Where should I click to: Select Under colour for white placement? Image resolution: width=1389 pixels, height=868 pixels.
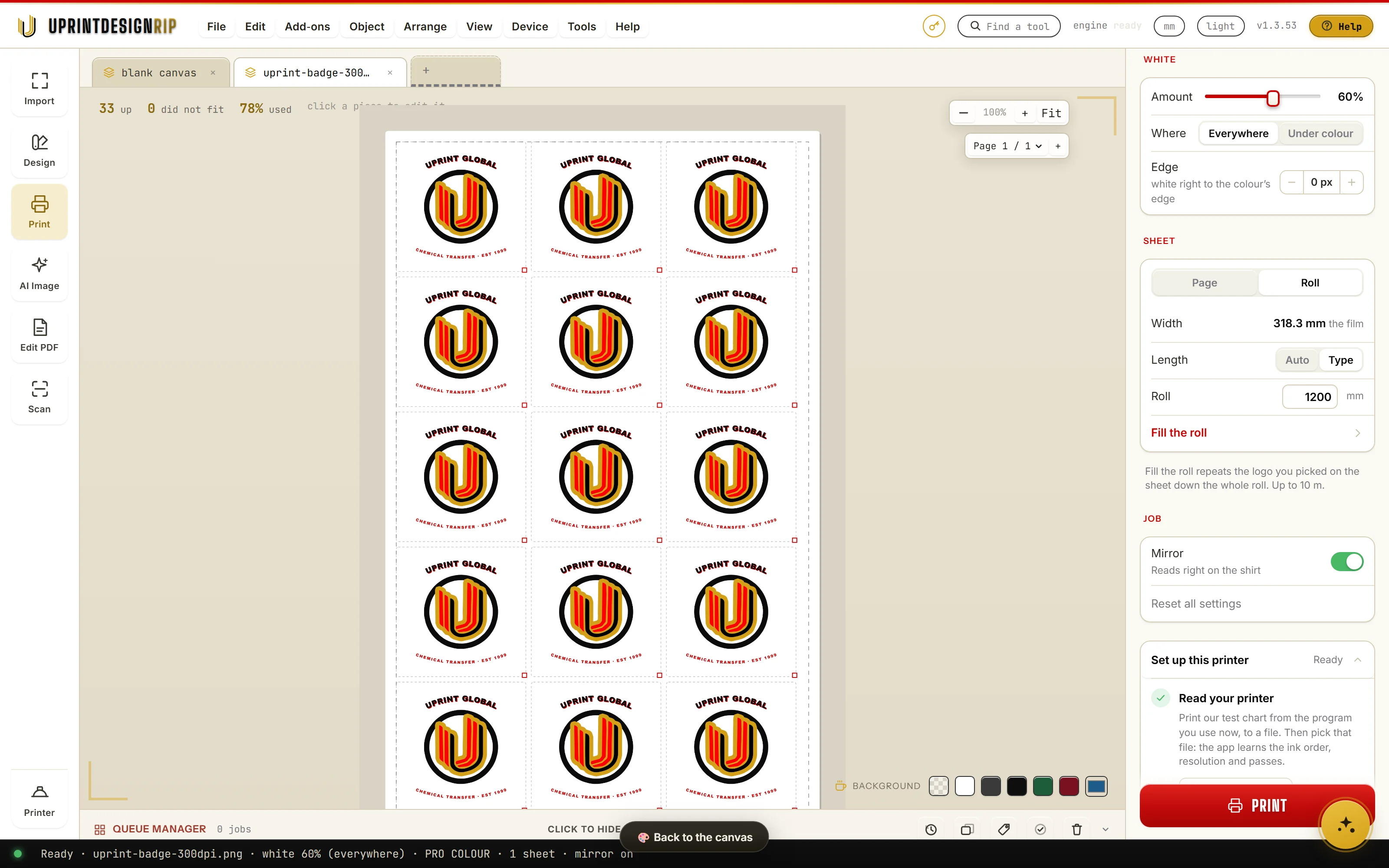click(1320, 133)
